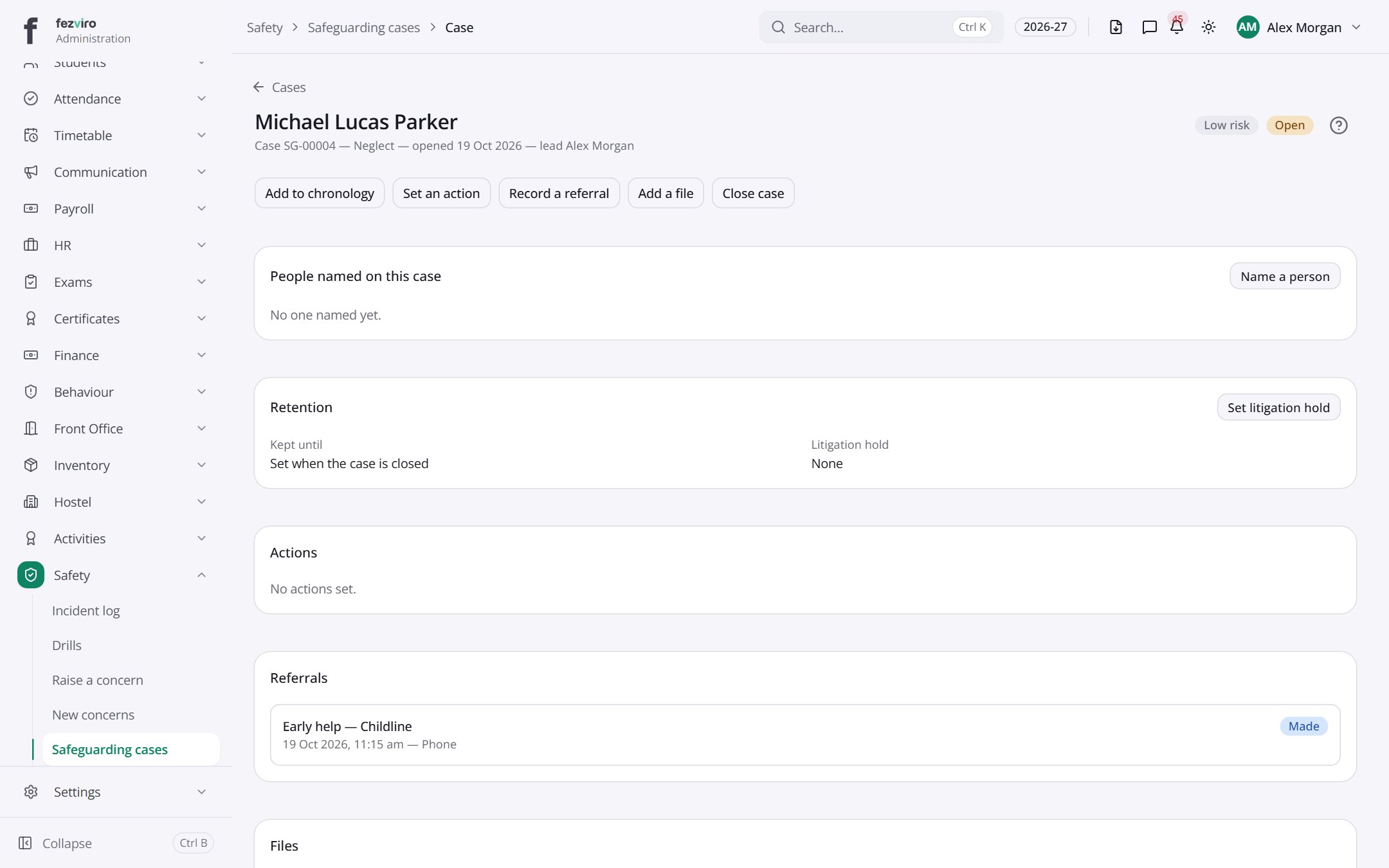1389x868 pixels.
Task: Click Set litigation hold button
Action: (1278, 407)
